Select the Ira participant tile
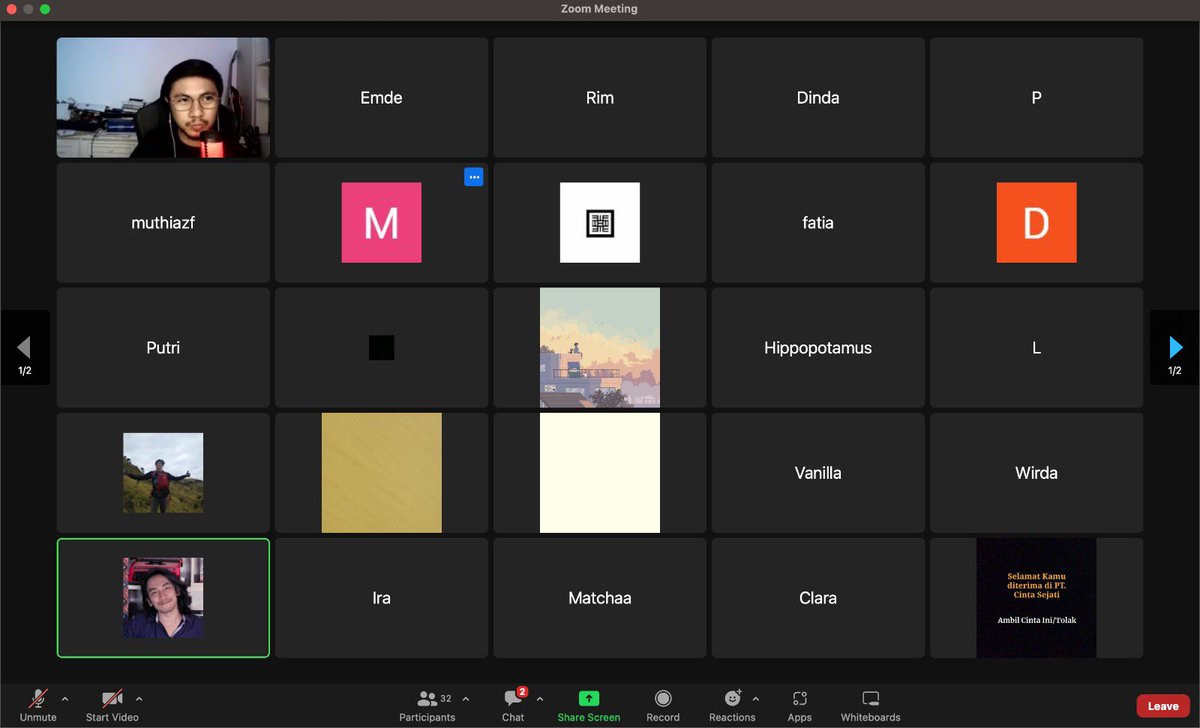 [x=381, y=598]
